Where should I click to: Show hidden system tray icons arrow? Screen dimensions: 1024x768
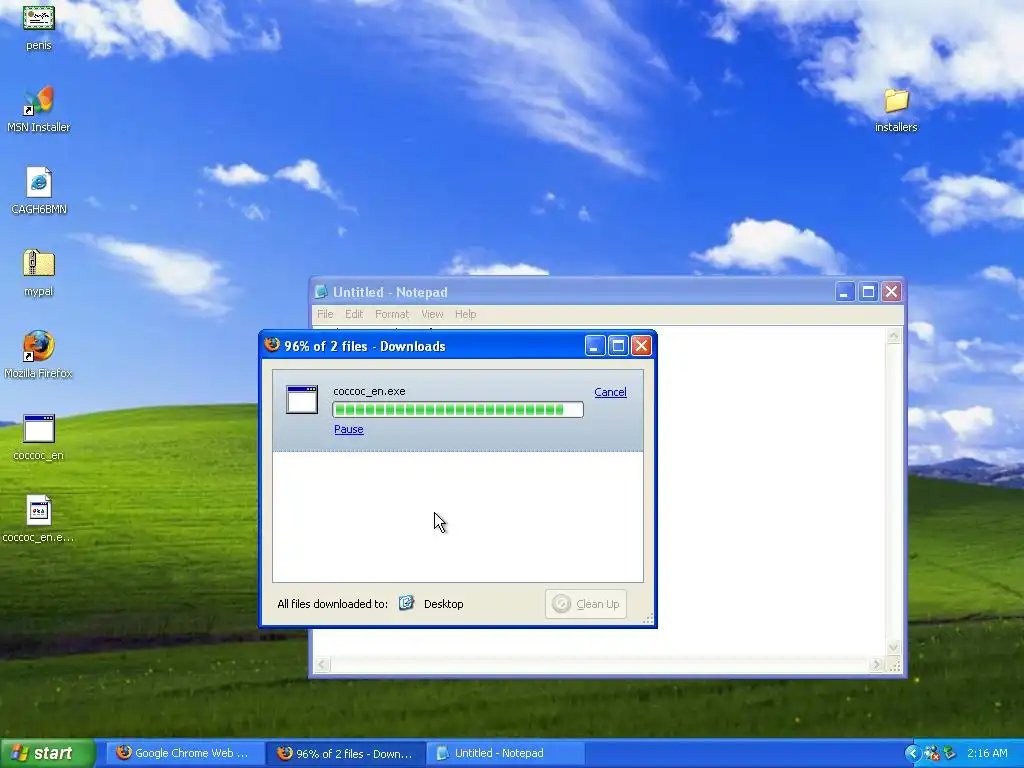click(912, 754)
